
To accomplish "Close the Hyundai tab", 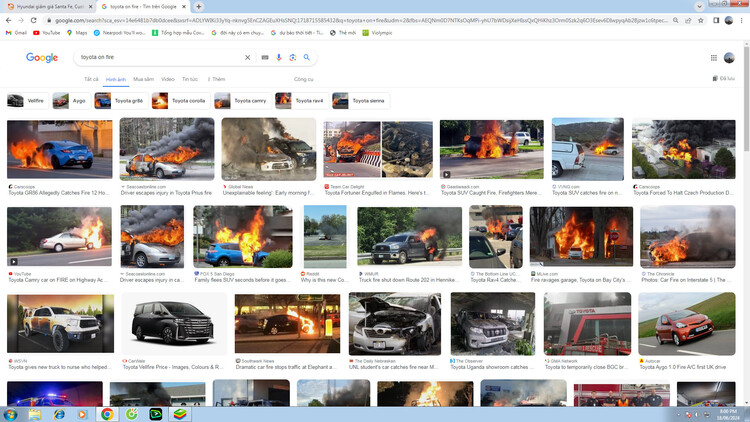I will coord(90,7).
